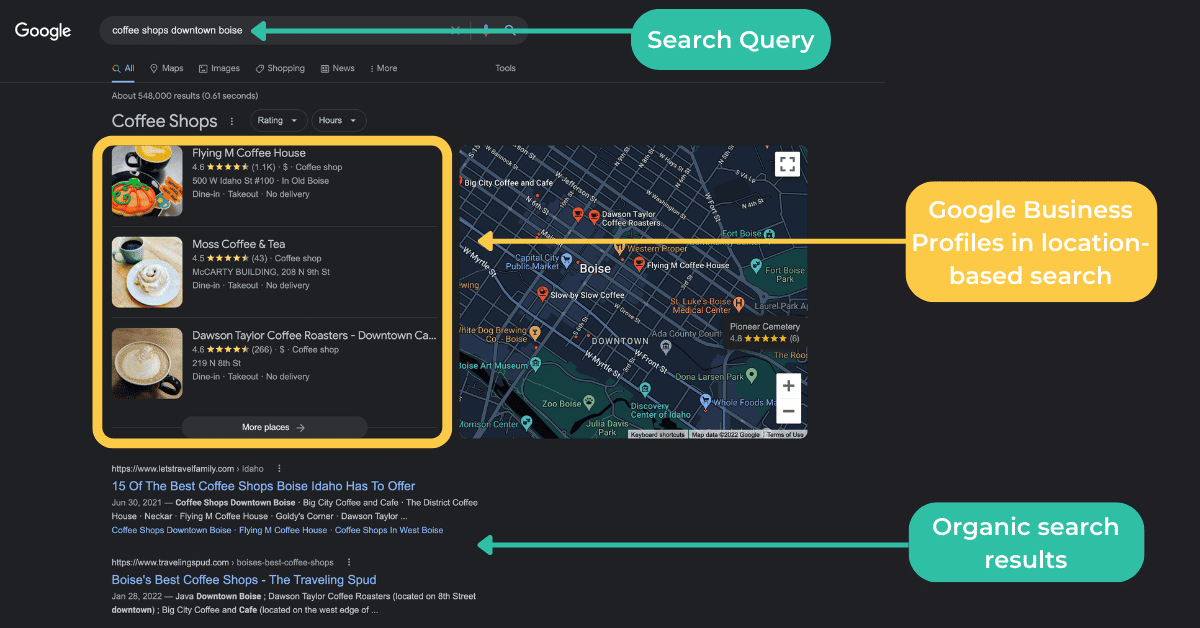Click the voice search microphone icon
This screenshot has height=628, width=1200.
(x=485, y=30)
